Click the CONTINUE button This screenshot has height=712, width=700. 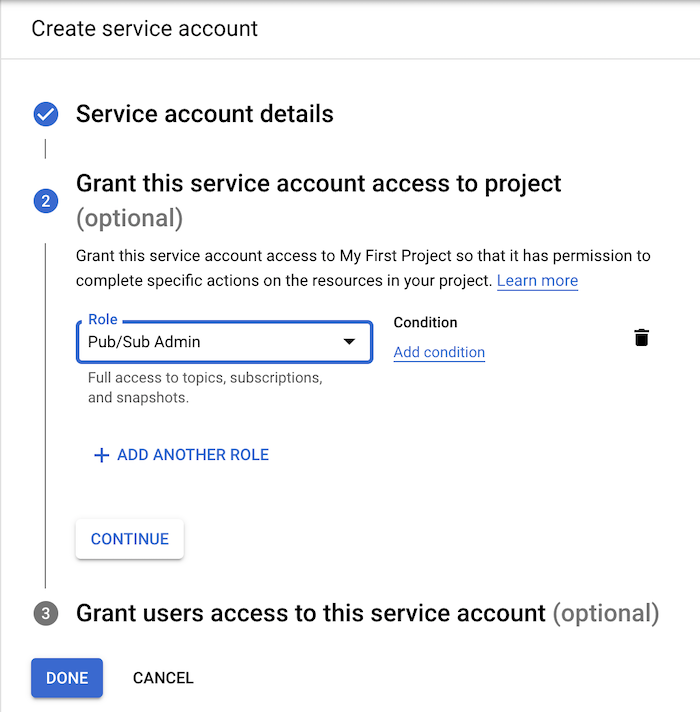pyautogui.click(x=130, y=539)
